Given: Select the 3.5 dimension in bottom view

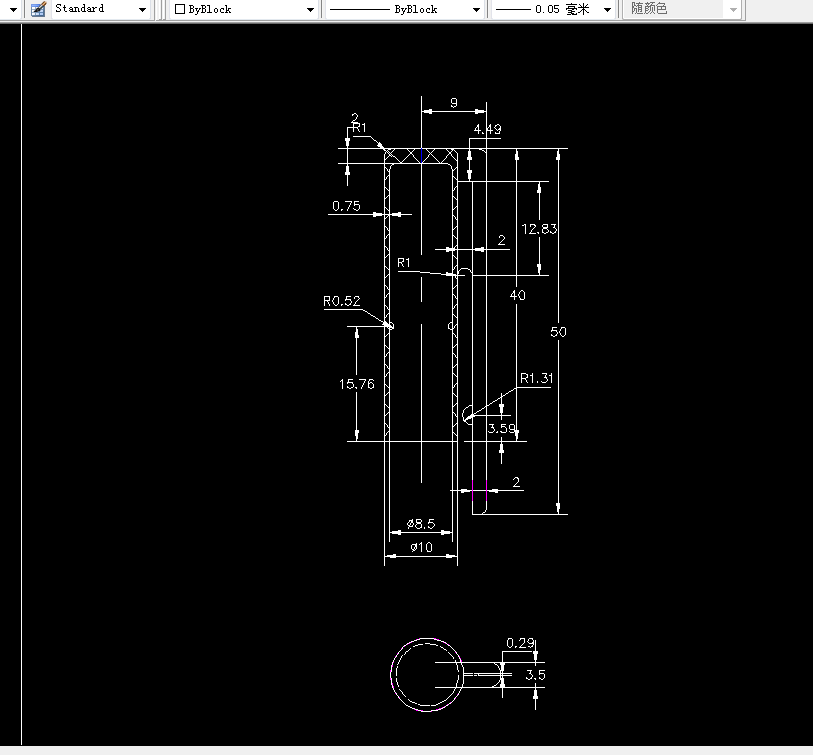Looking at the screenshot, I should click(x=534, y=675).
